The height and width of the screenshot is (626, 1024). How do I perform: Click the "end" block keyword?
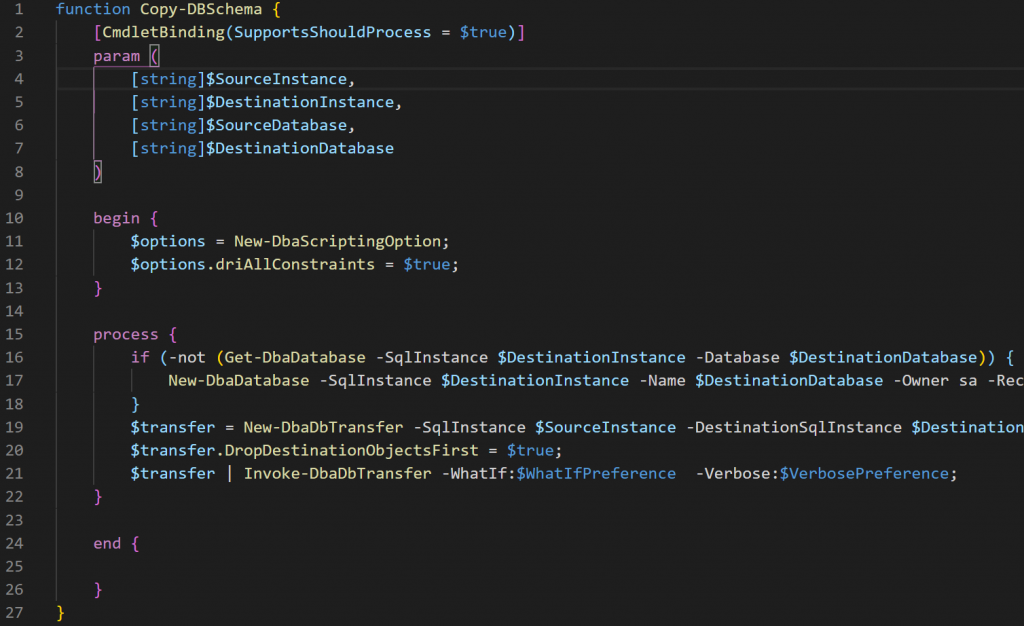(107, 543)
